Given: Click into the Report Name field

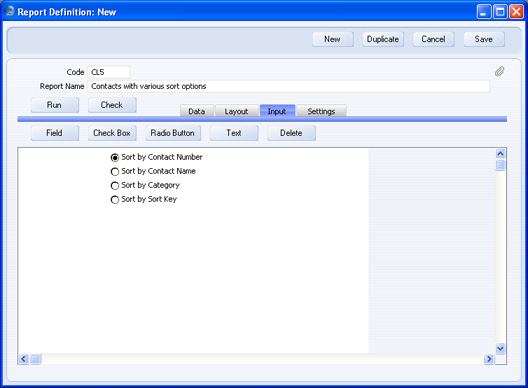Looking at the screenshot, I should (289, 86).
